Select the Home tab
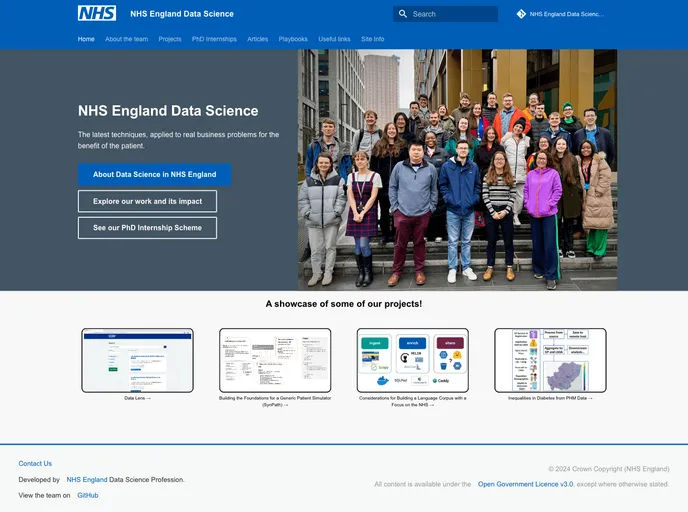Viewport: 688px width, 512px height. pos(86,39)
